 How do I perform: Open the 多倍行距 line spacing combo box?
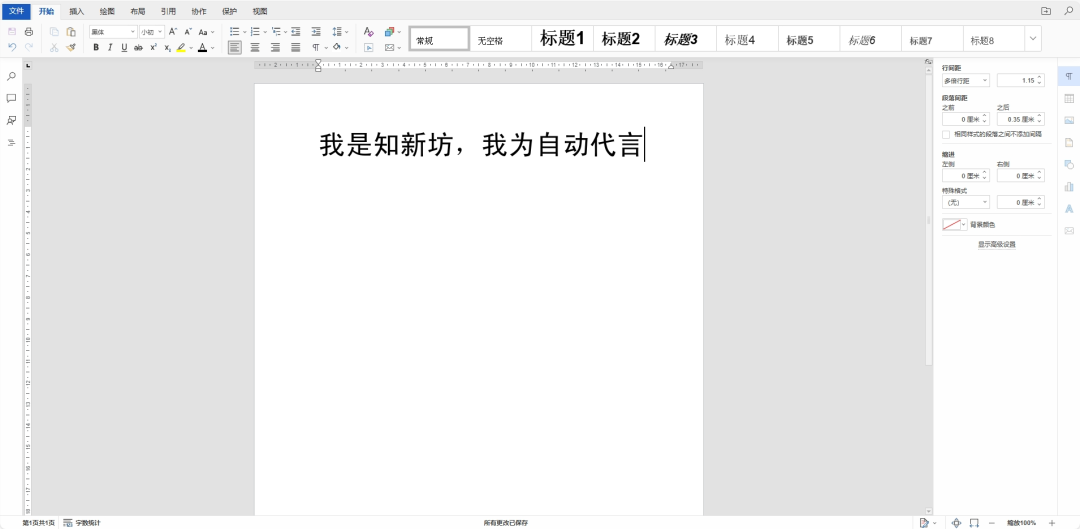click(x=966, y=81)
